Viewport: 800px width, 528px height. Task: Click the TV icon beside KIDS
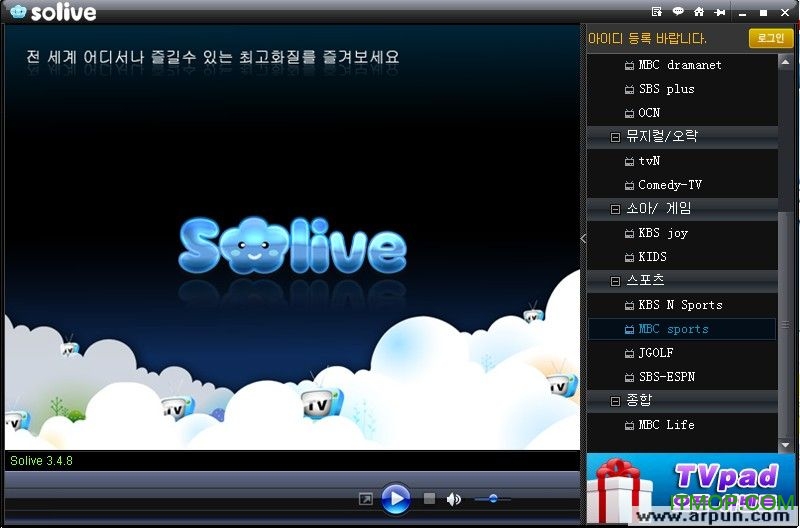pos(630,257)
